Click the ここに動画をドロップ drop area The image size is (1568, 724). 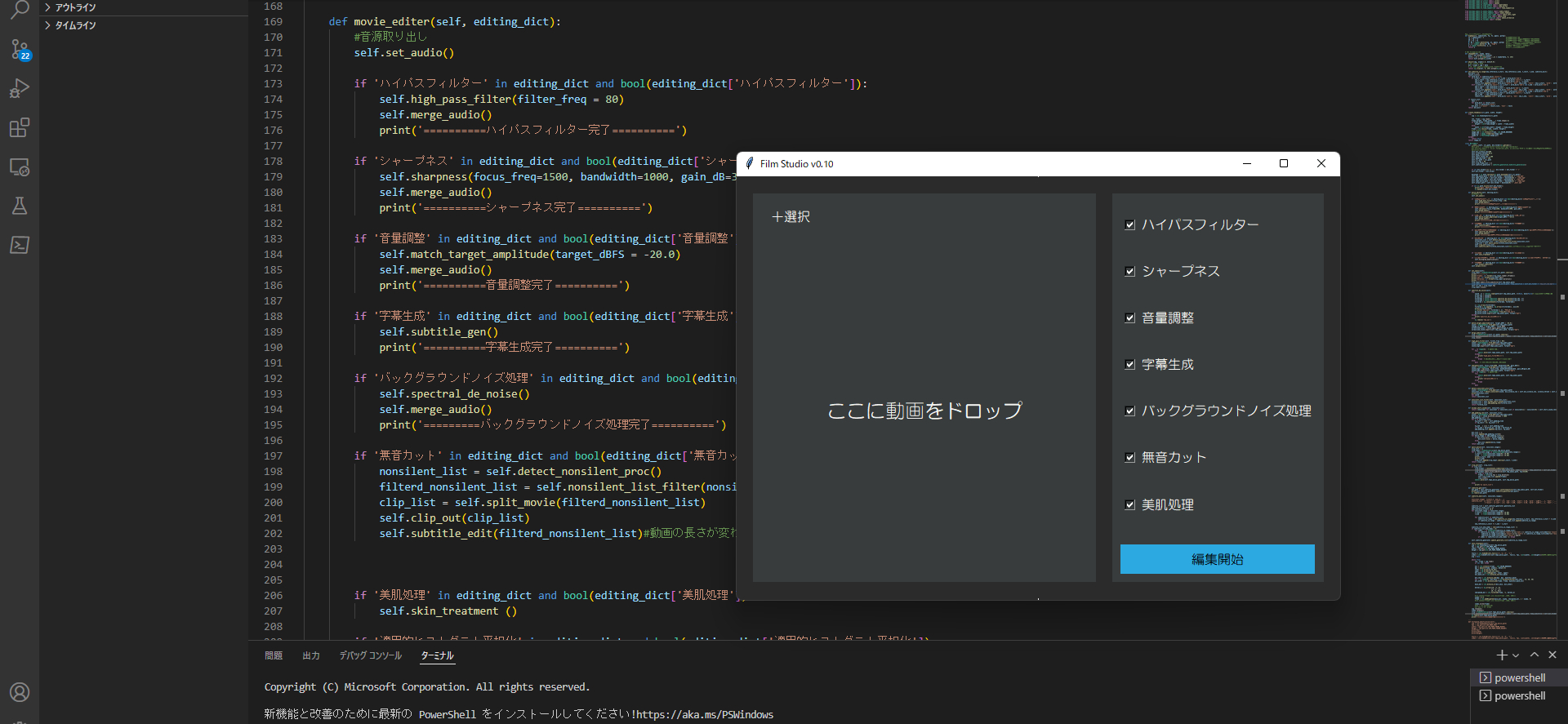point(924,411)
